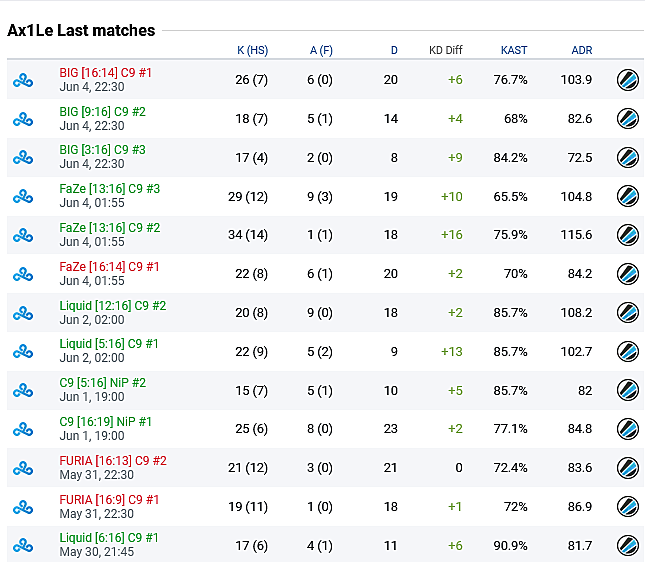Click the striped event icon in the C9 [16:19] NiP #1 row
645x562 pixels.
[x=627, y=429]
